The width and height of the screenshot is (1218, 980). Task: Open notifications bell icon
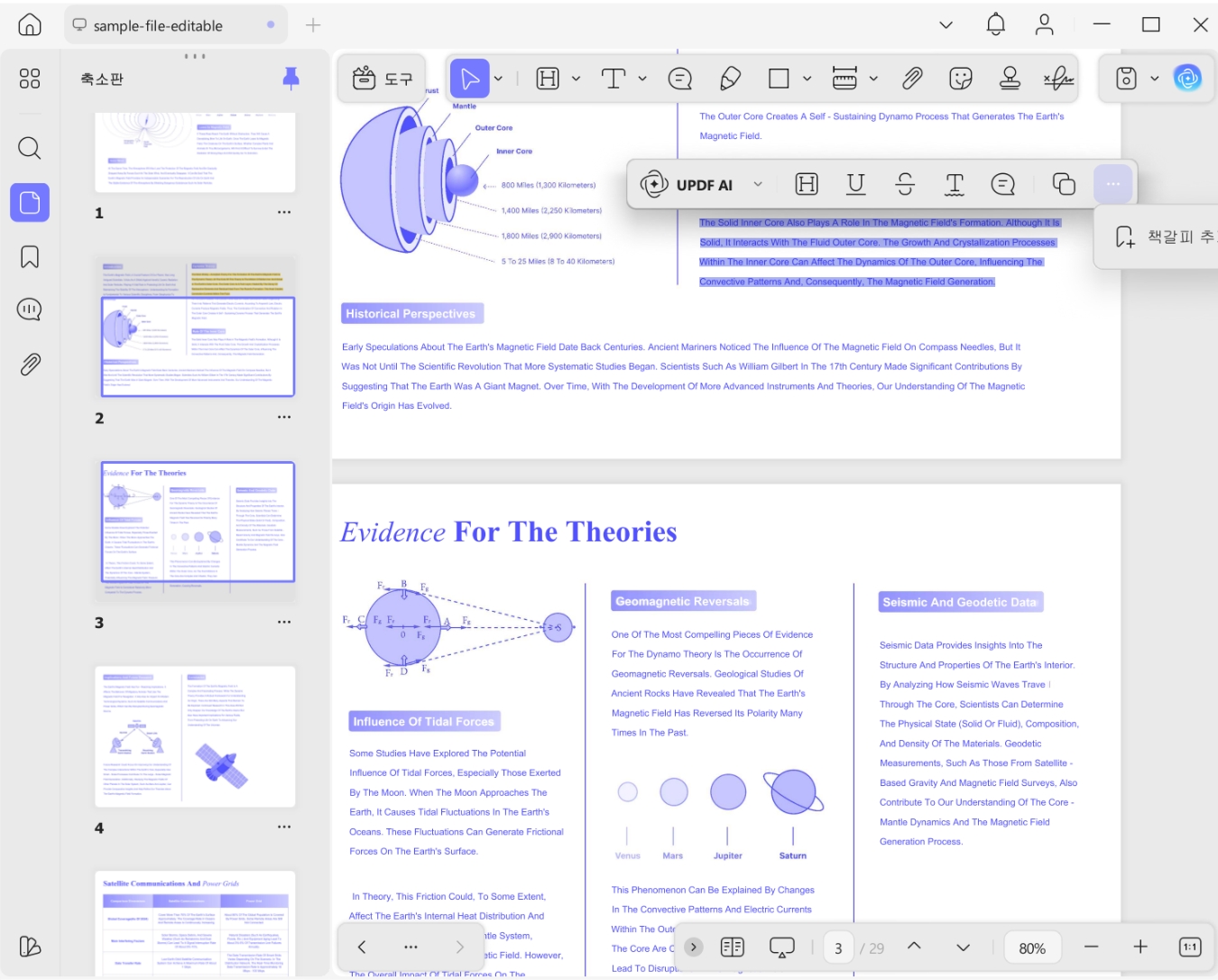click(995, 24)
